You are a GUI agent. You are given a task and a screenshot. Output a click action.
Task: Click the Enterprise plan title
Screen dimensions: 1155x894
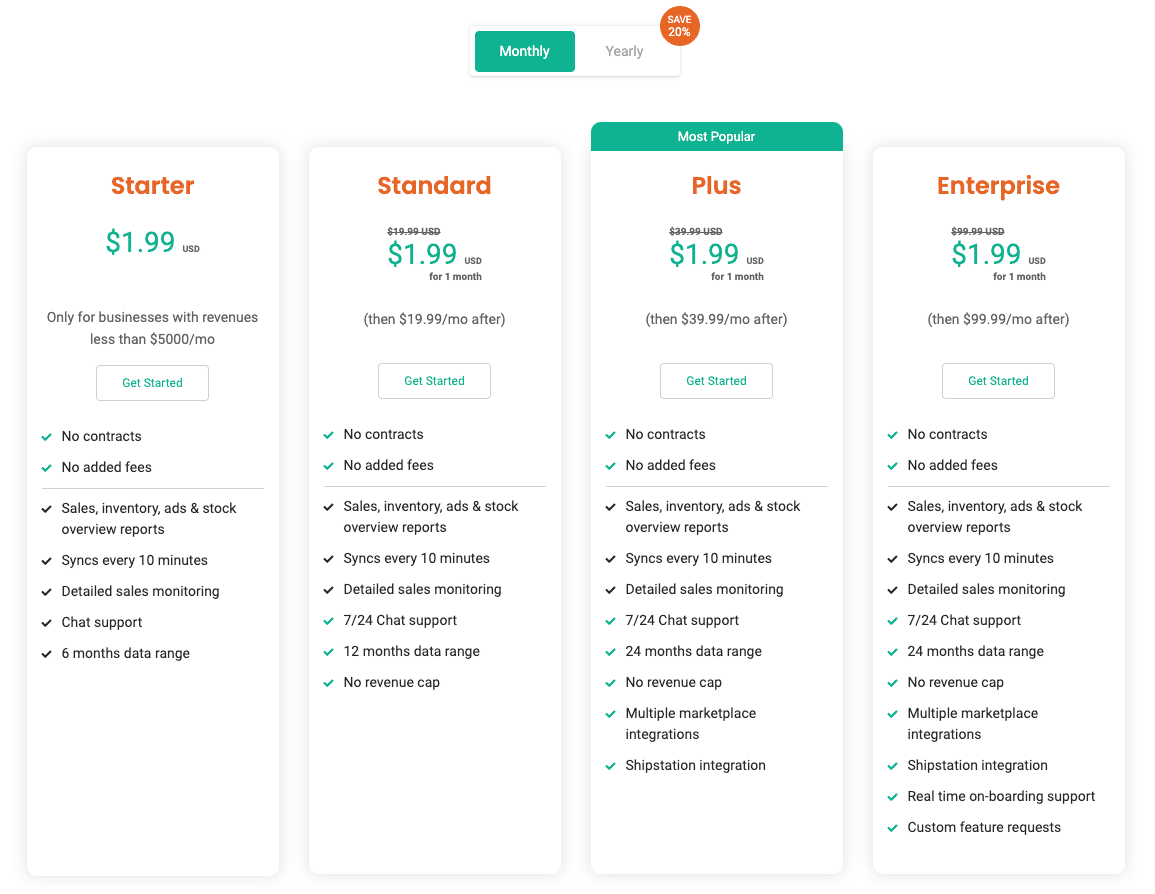(x=998, y=186)
